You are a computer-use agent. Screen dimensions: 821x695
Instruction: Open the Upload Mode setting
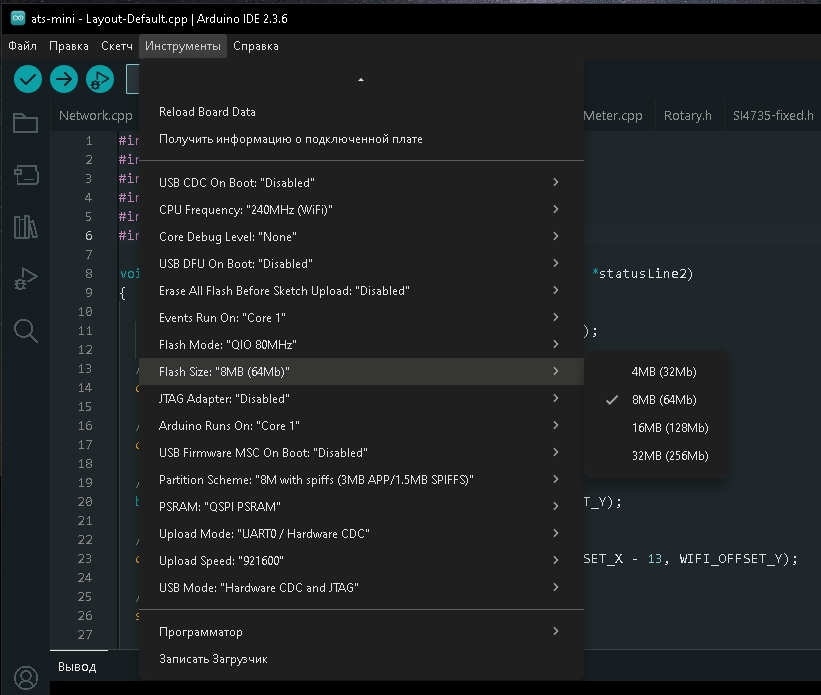(361, 534)
